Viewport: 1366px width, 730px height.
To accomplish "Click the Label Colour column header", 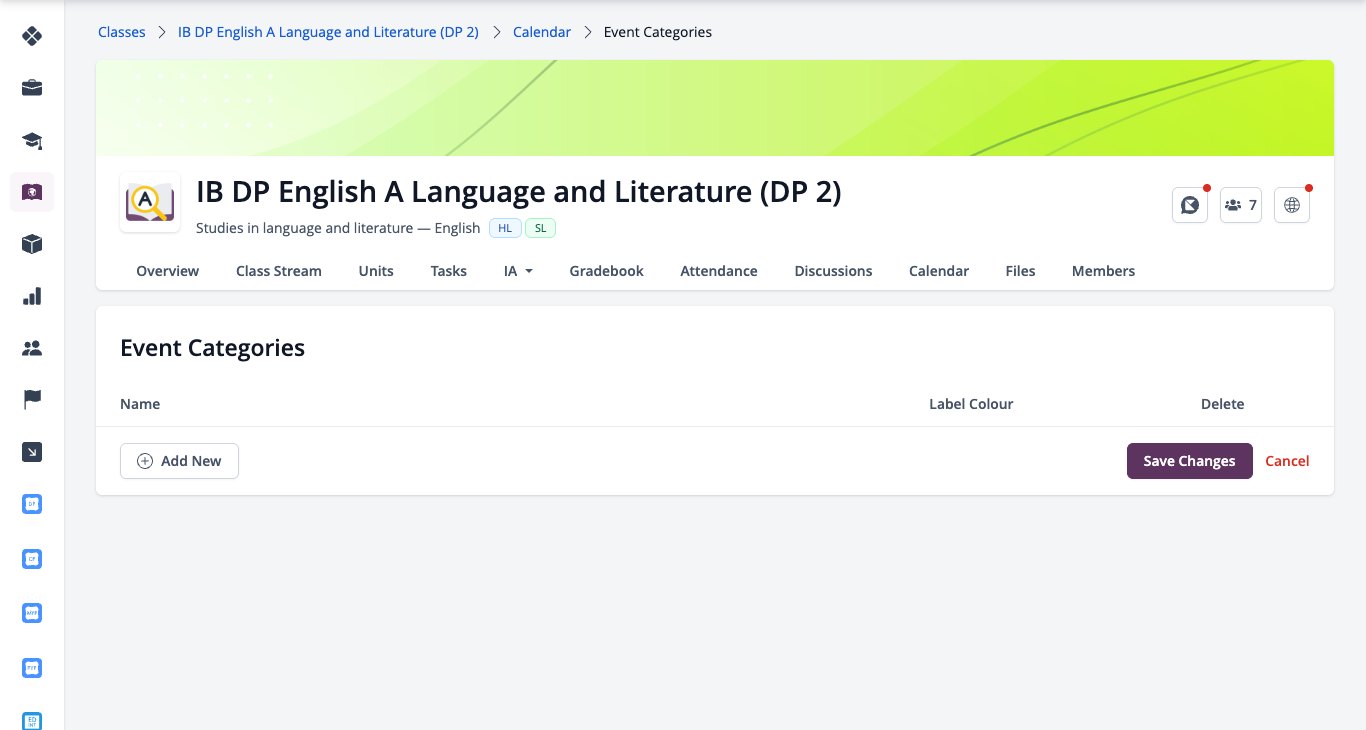I will coord(971,404).
